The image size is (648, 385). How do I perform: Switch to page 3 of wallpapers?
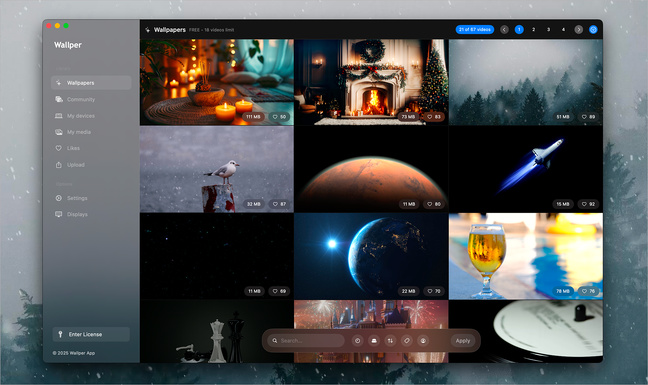[548, 30]
